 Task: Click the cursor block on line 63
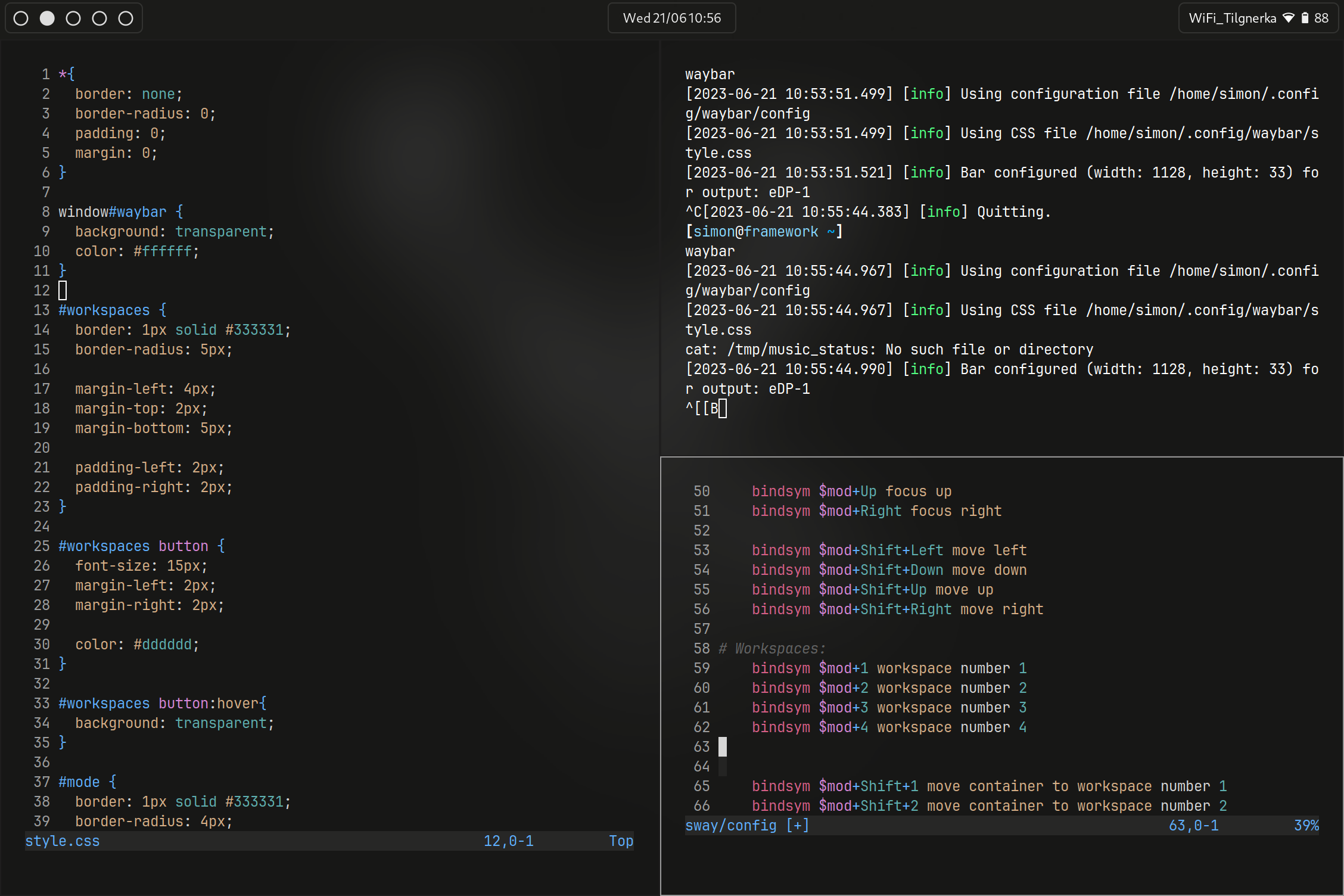[723, 747]
